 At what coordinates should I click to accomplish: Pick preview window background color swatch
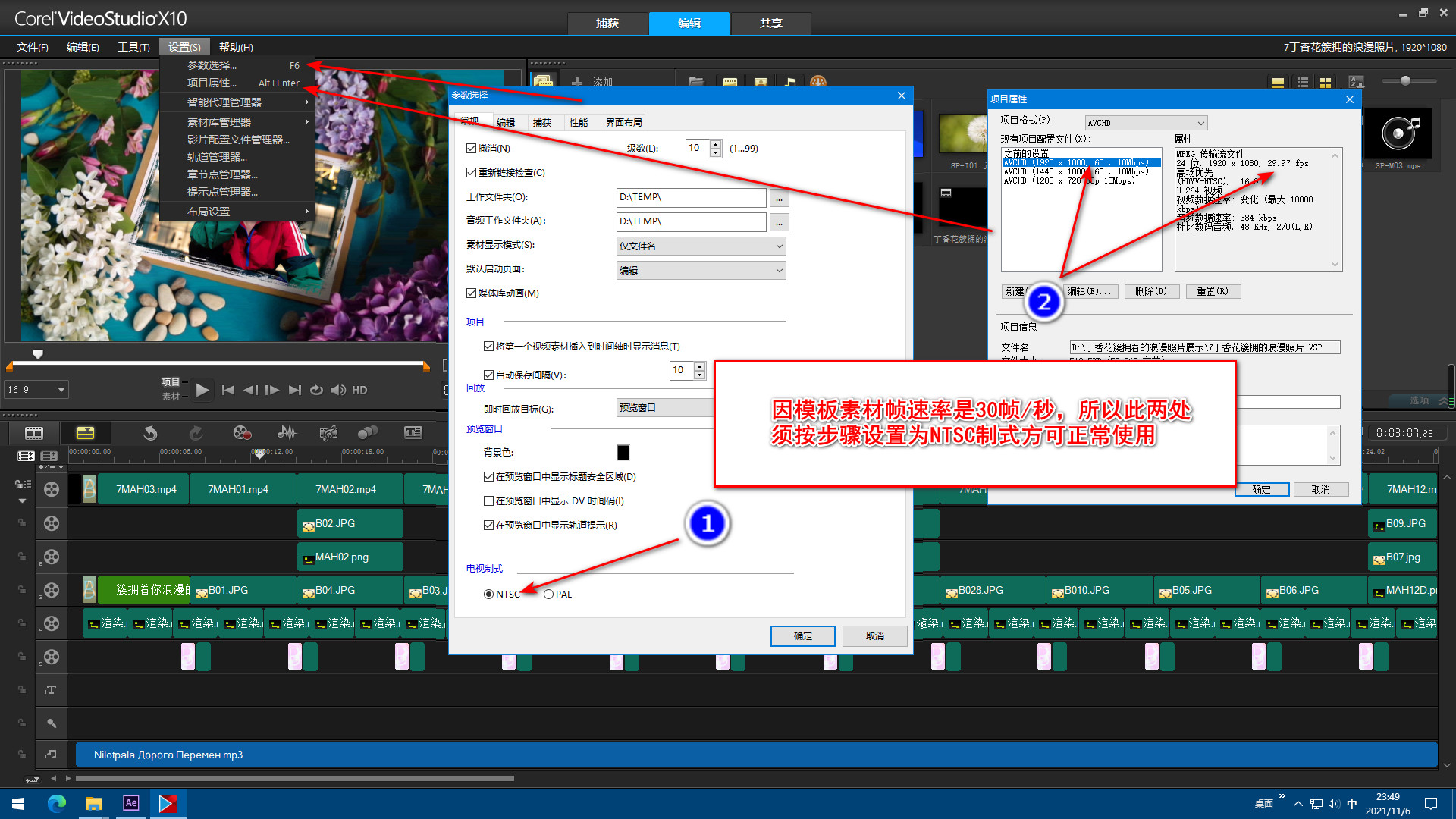click(x=623, y=453)
